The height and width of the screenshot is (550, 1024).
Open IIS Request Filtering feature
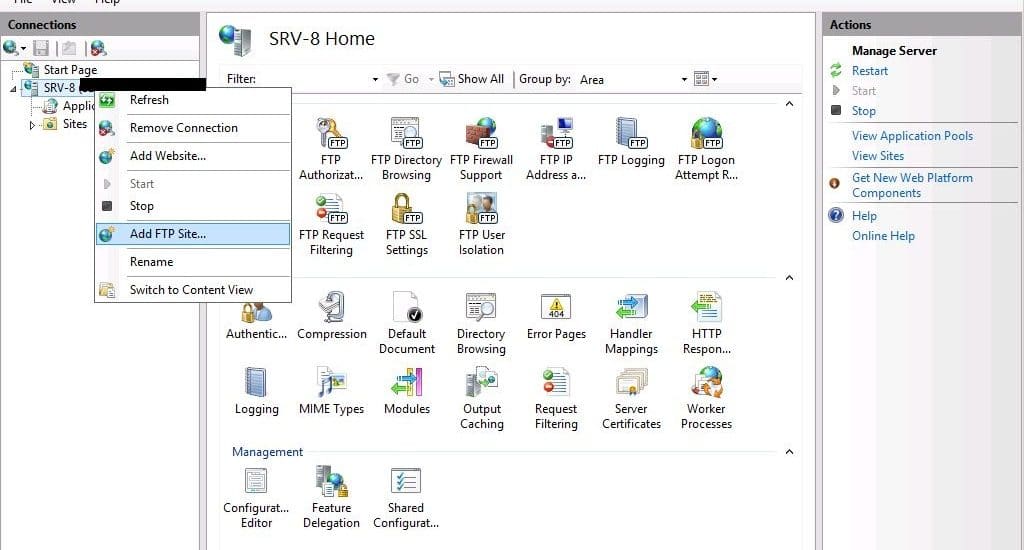(x=556, y=398)
